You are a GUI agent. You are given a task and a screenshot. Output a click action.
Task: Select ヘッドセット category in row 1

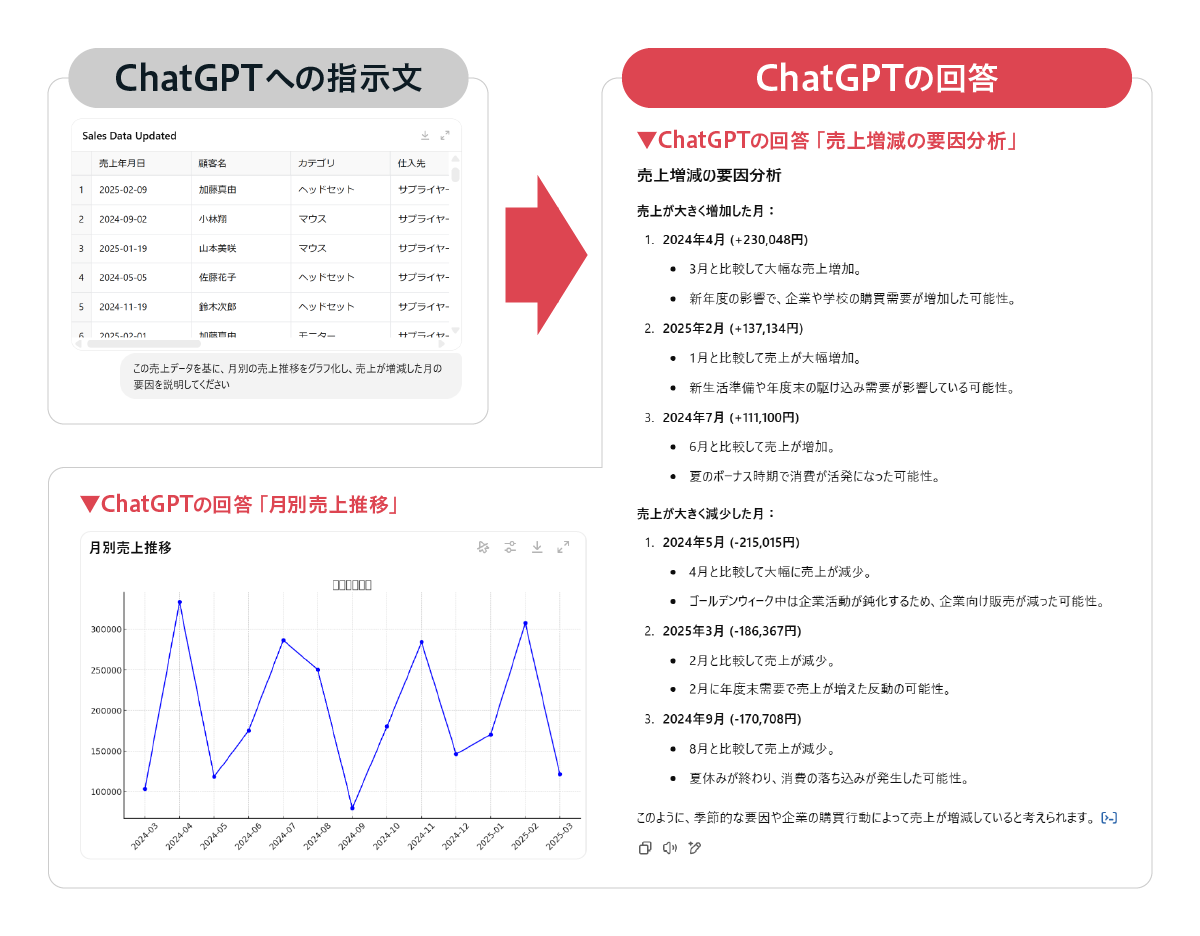pos(341,189)
